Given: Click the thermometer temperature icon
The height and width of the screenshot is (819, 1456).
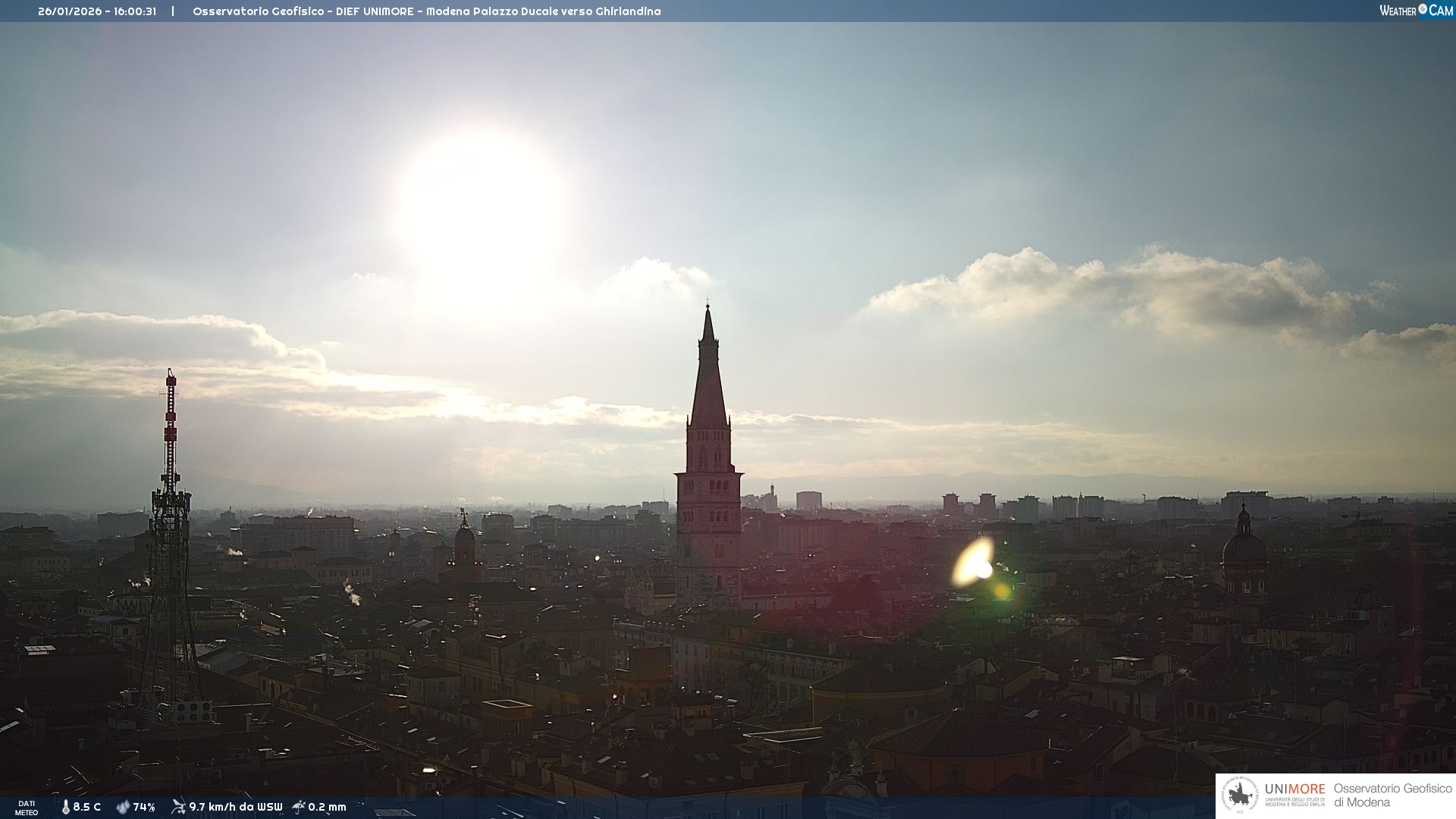Looking at the screenshot, I should (65, 807).
